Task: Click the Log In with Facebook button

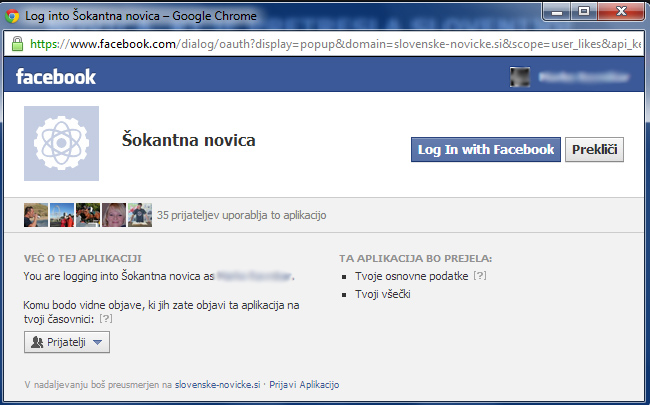Action: coord(485,150)
